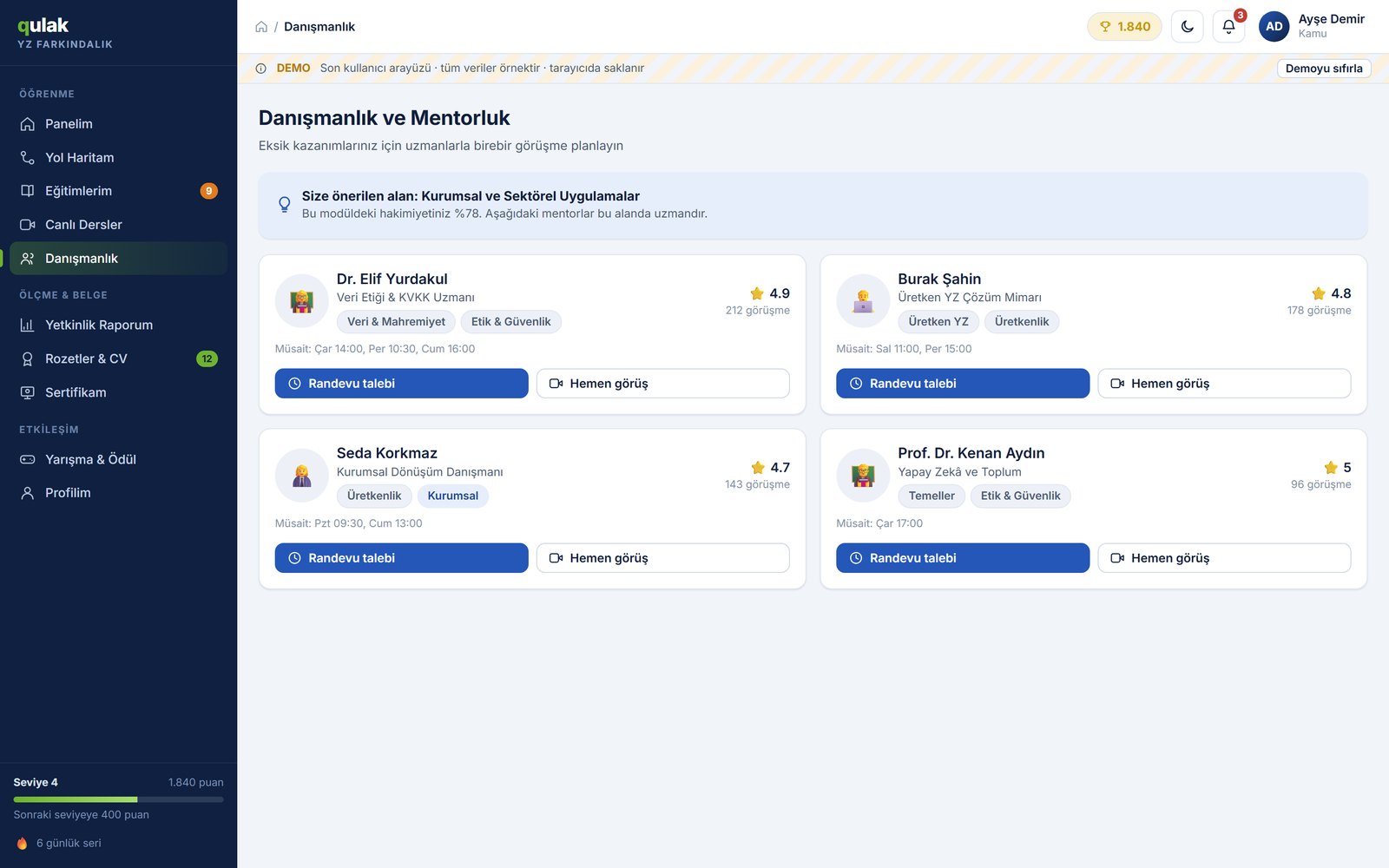Click '178 görüşme' text
Viewport: 1389px width, 868px height.
1319,311
